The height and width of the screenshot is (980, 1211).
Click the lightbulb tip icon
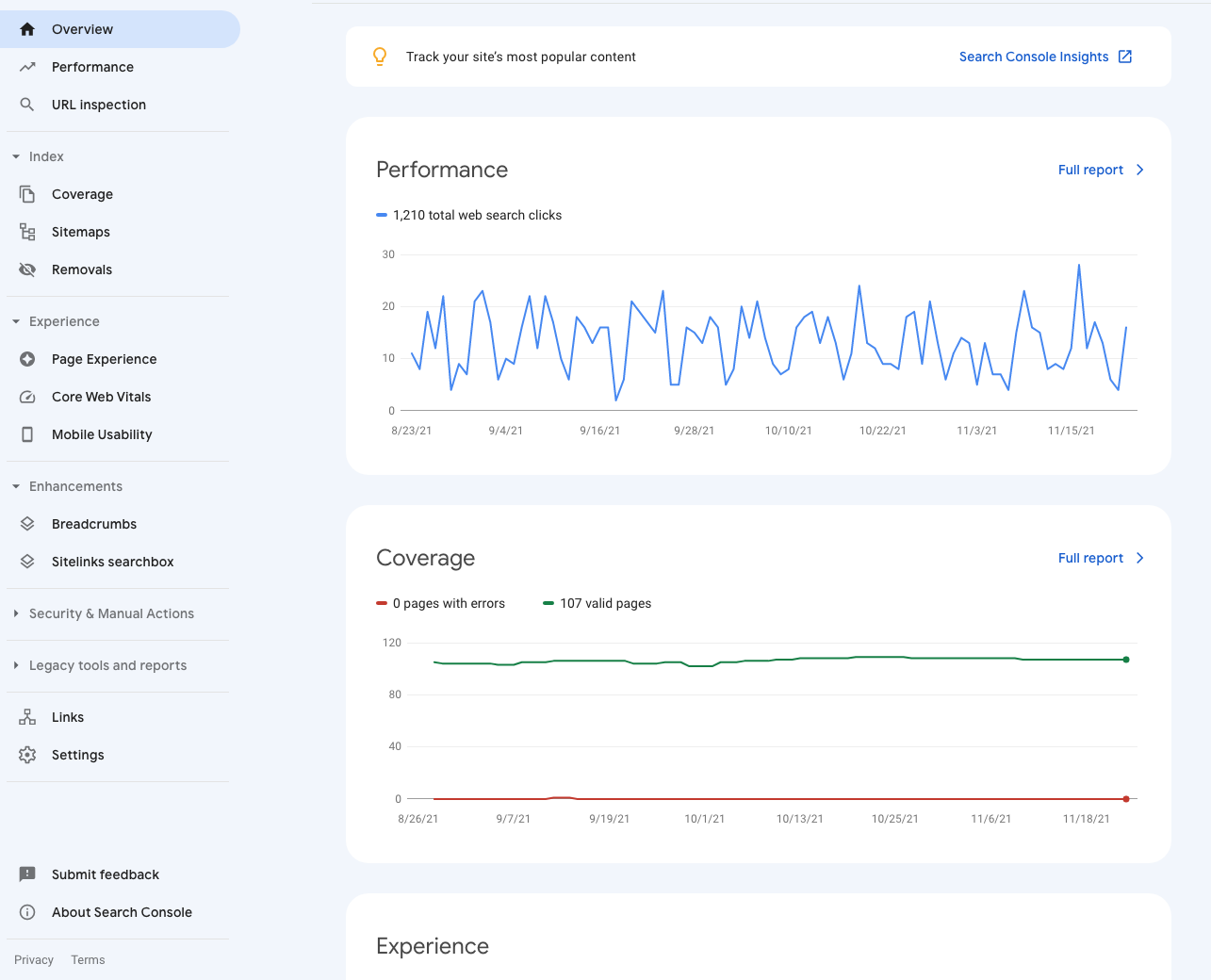(x=380, y=57)
